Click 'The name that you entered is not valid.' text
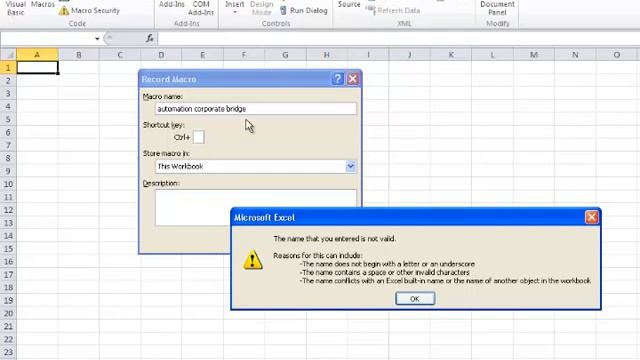This screenshot has height=360, width=640. coord(334,239)
